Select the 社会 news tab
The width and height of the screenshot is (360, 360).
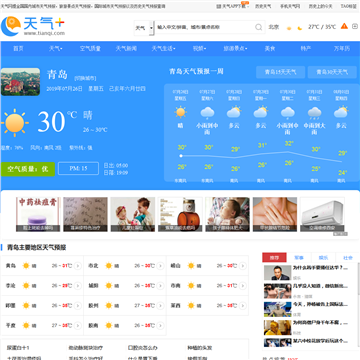coord(348,257)
